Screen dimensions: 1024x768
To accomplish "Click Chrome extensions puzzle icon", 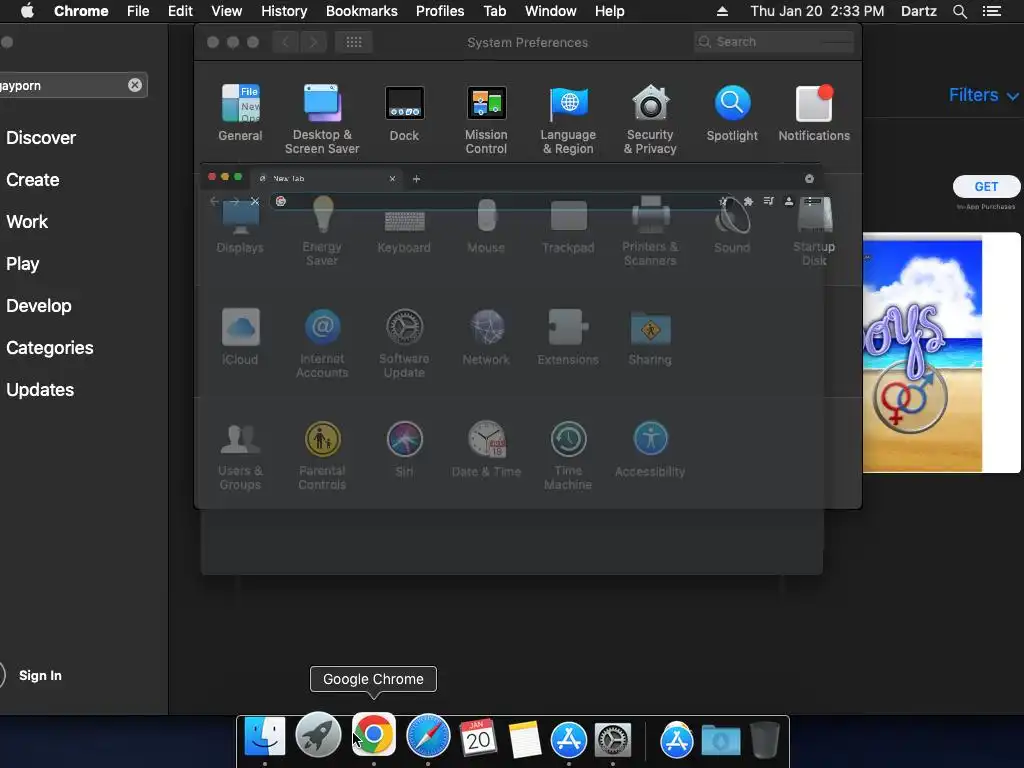I will tap(748, 201).
